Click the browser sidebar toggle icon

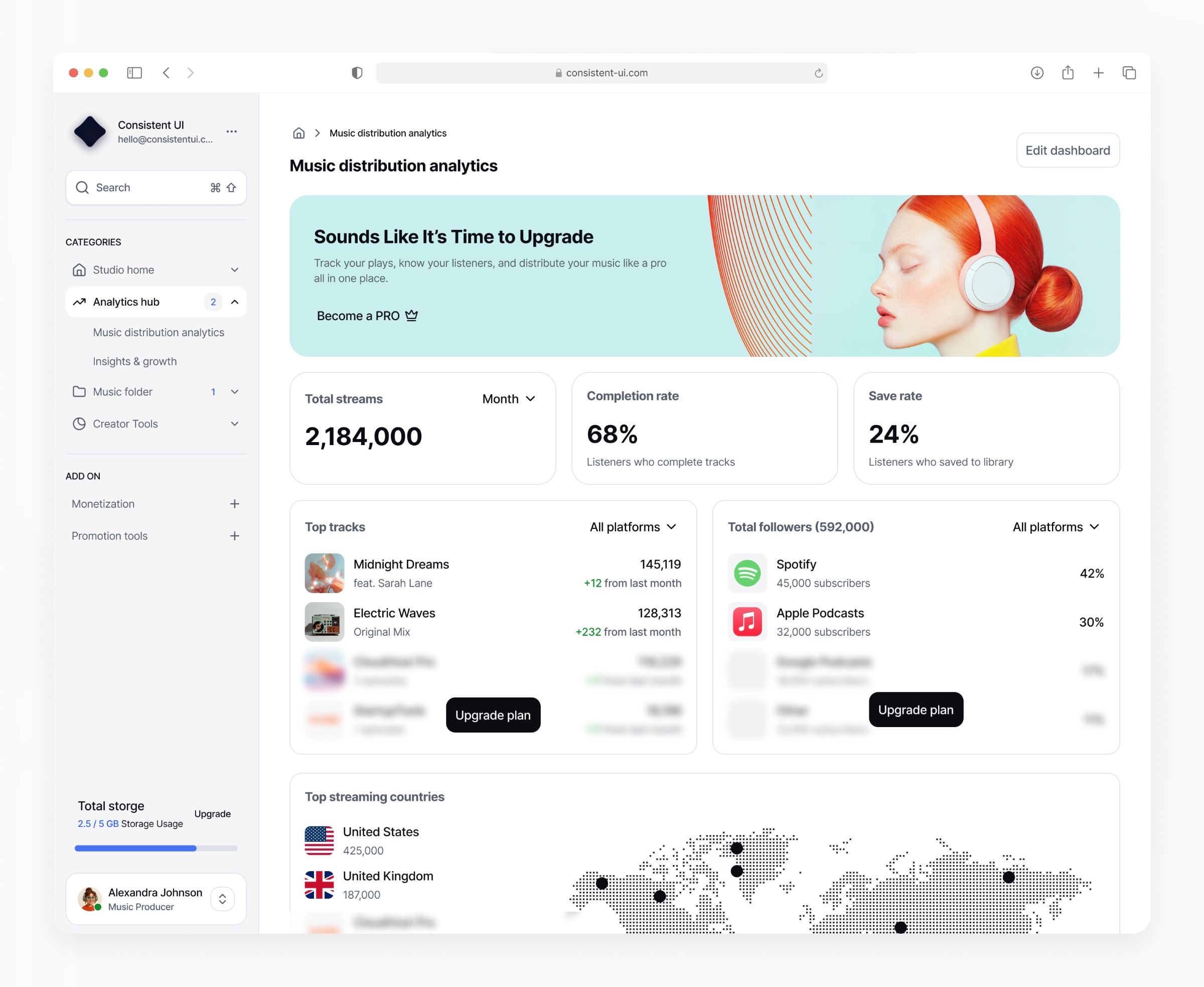(x=134, y=73)
